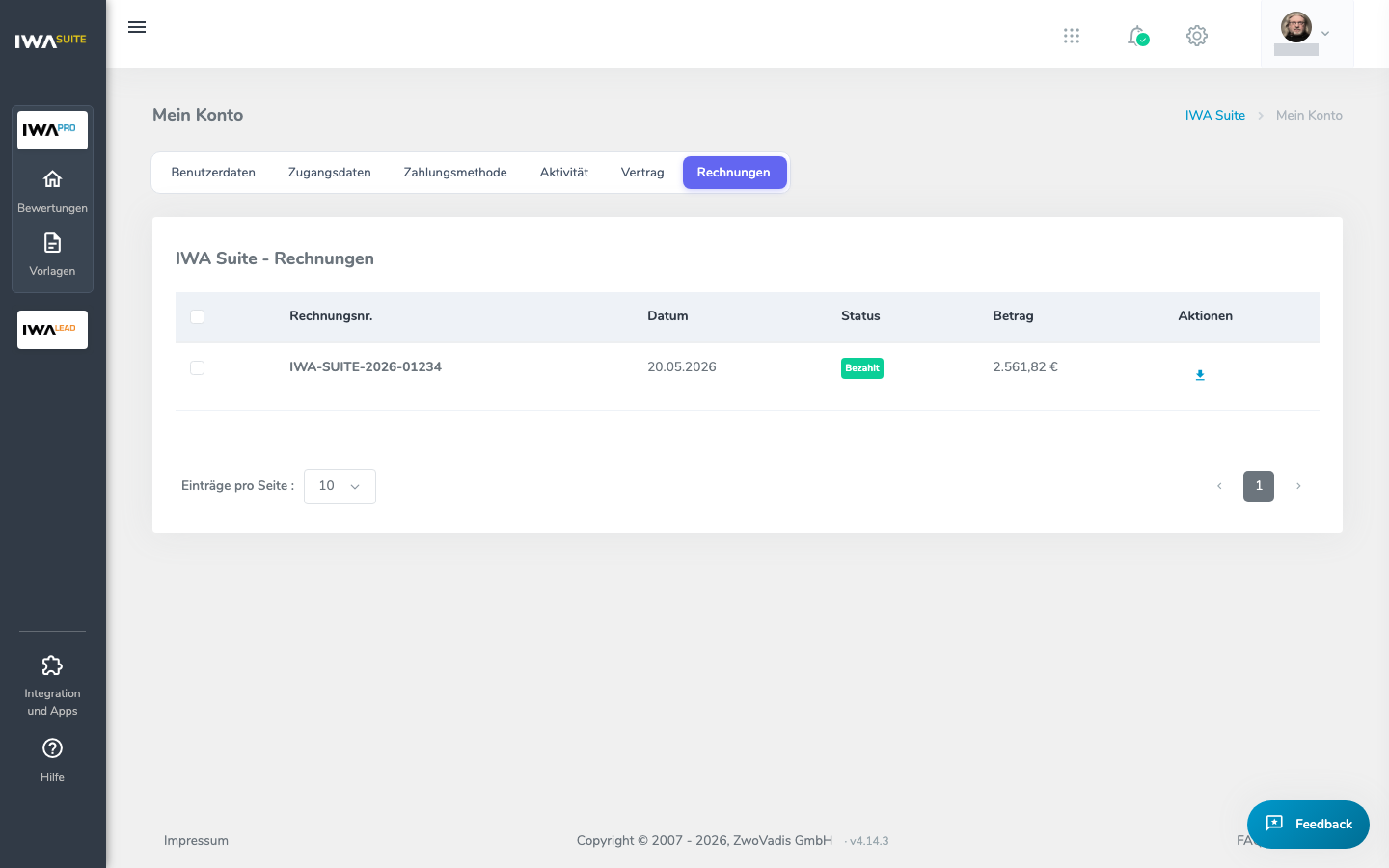Switch to the Zahlungsmethode tab

(x=455, y=173)
